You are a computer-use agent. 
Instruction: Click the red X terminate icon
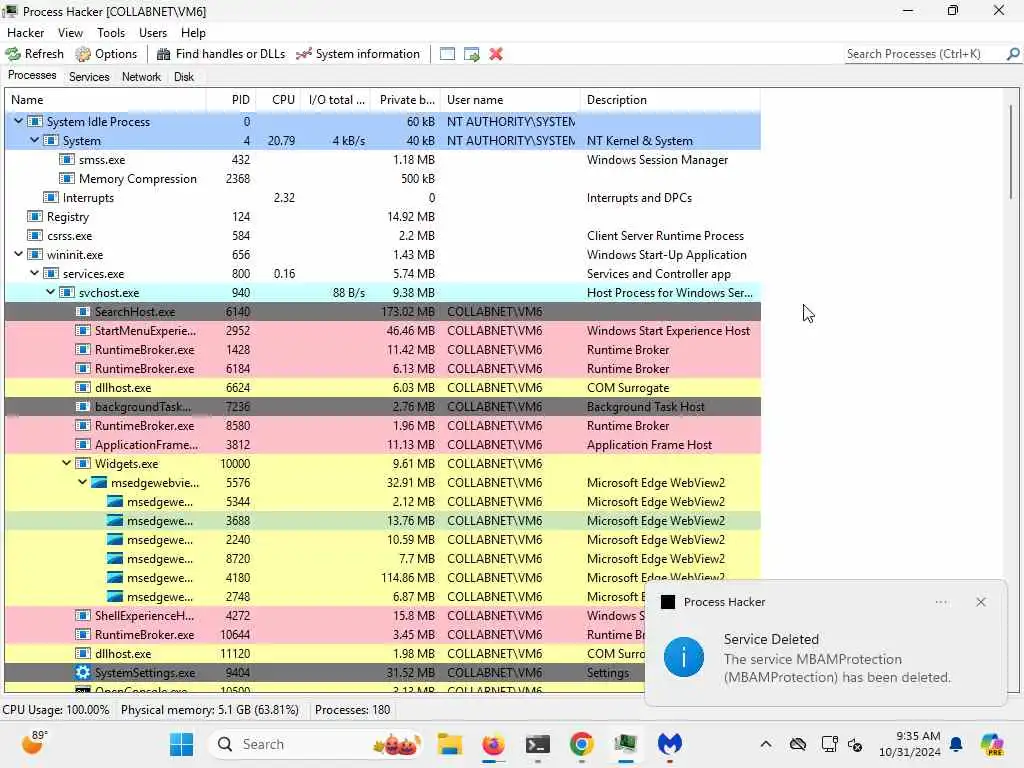[496, 54]
